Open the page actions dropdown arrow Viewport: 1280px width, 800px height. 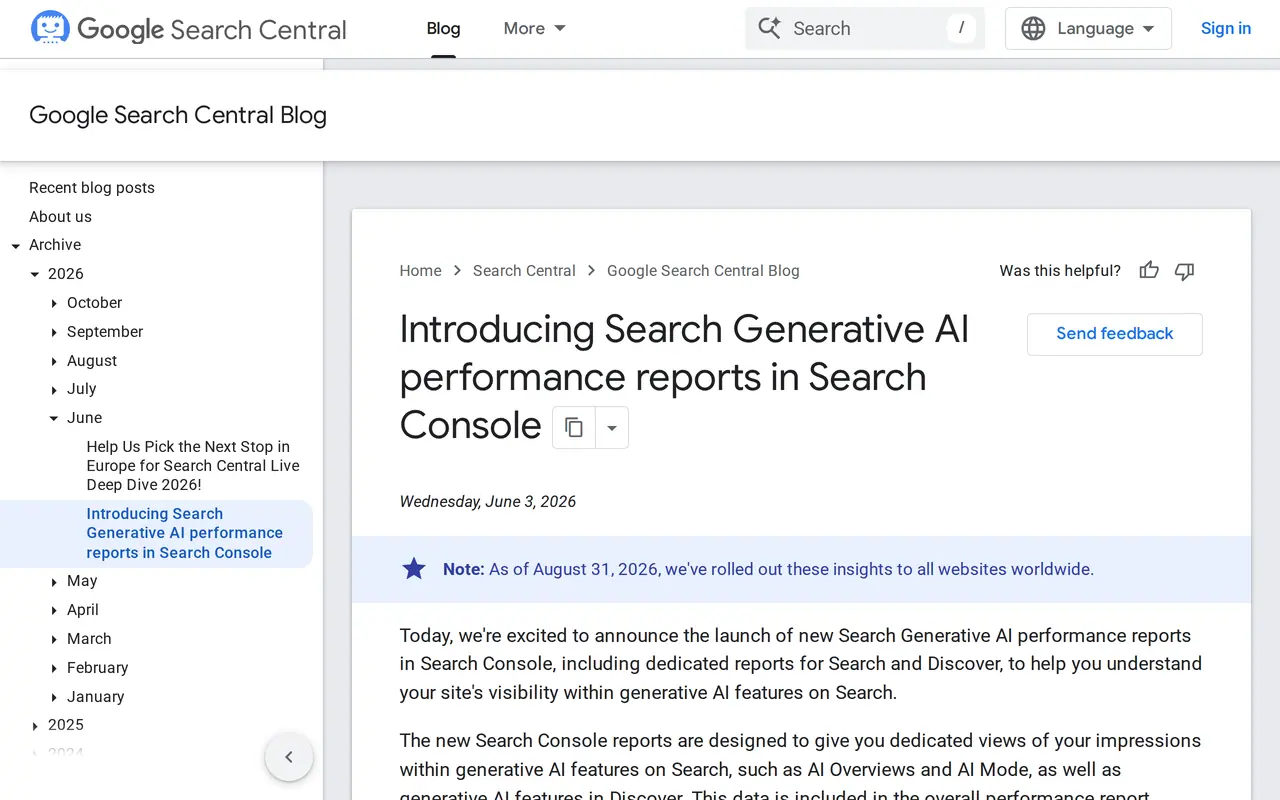point(612,428)
